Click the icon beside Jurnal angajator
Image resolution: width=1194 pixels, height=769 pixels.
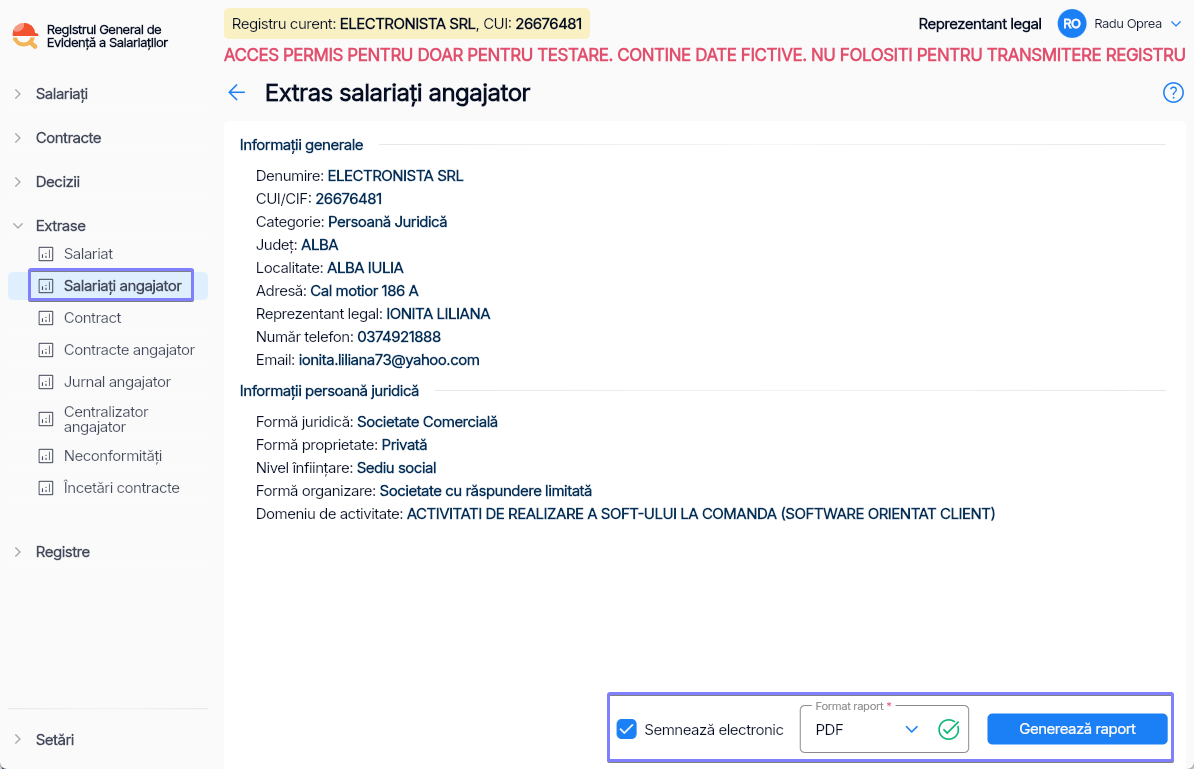[x=46, y=382]
